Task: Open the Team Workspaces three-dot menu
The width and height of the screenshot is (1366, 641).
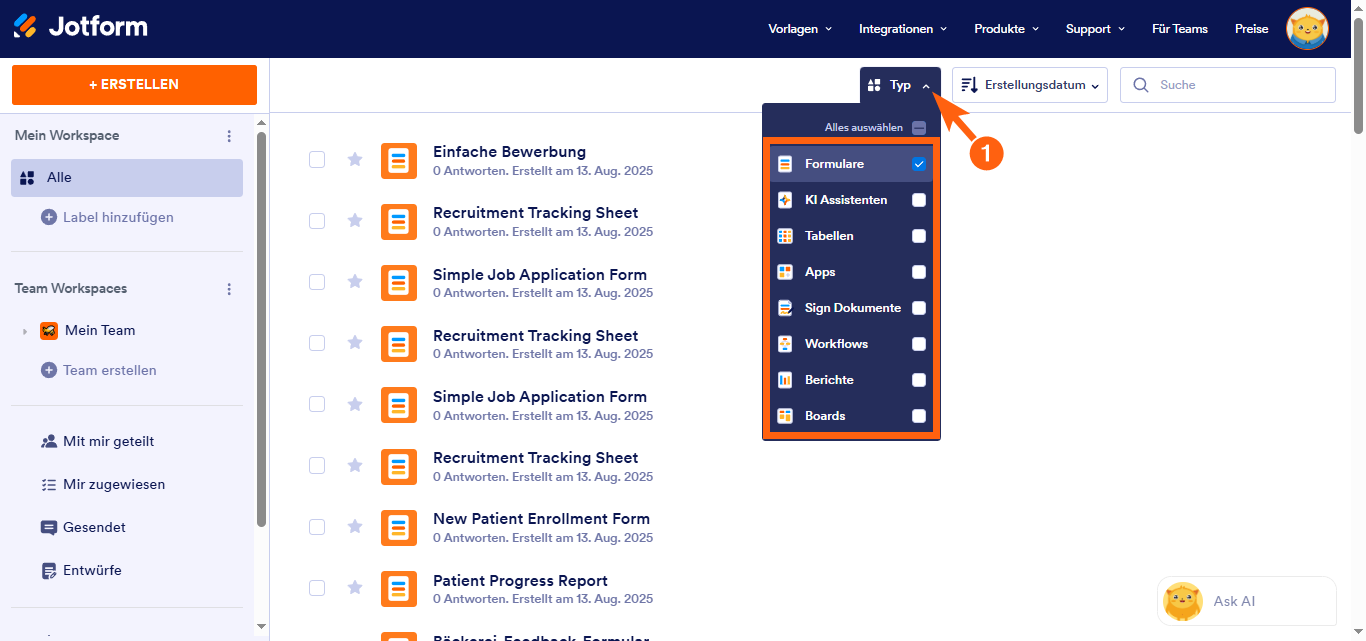Action: click(x=229, y=289)
